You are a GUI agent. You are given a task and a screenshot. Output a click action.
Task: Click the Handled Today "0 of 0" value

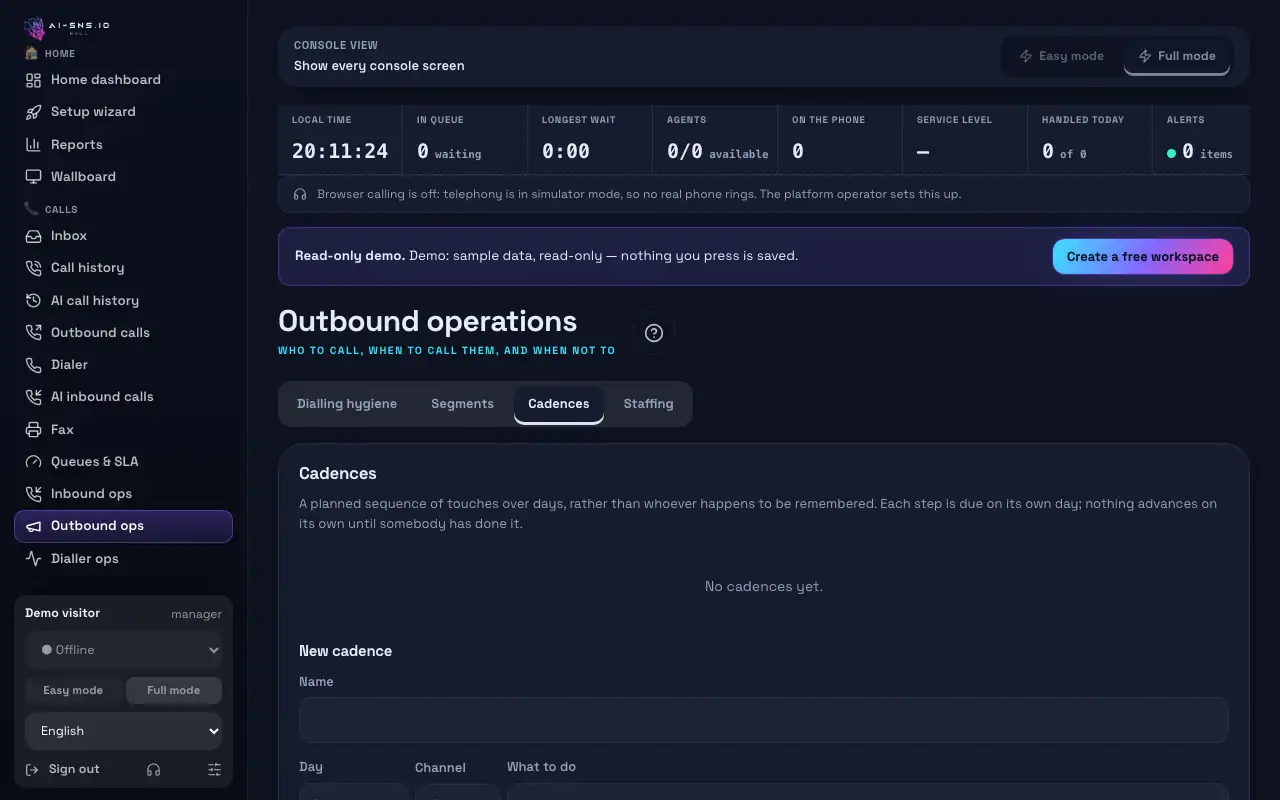pyautogui.click(x=1064, y=152)
